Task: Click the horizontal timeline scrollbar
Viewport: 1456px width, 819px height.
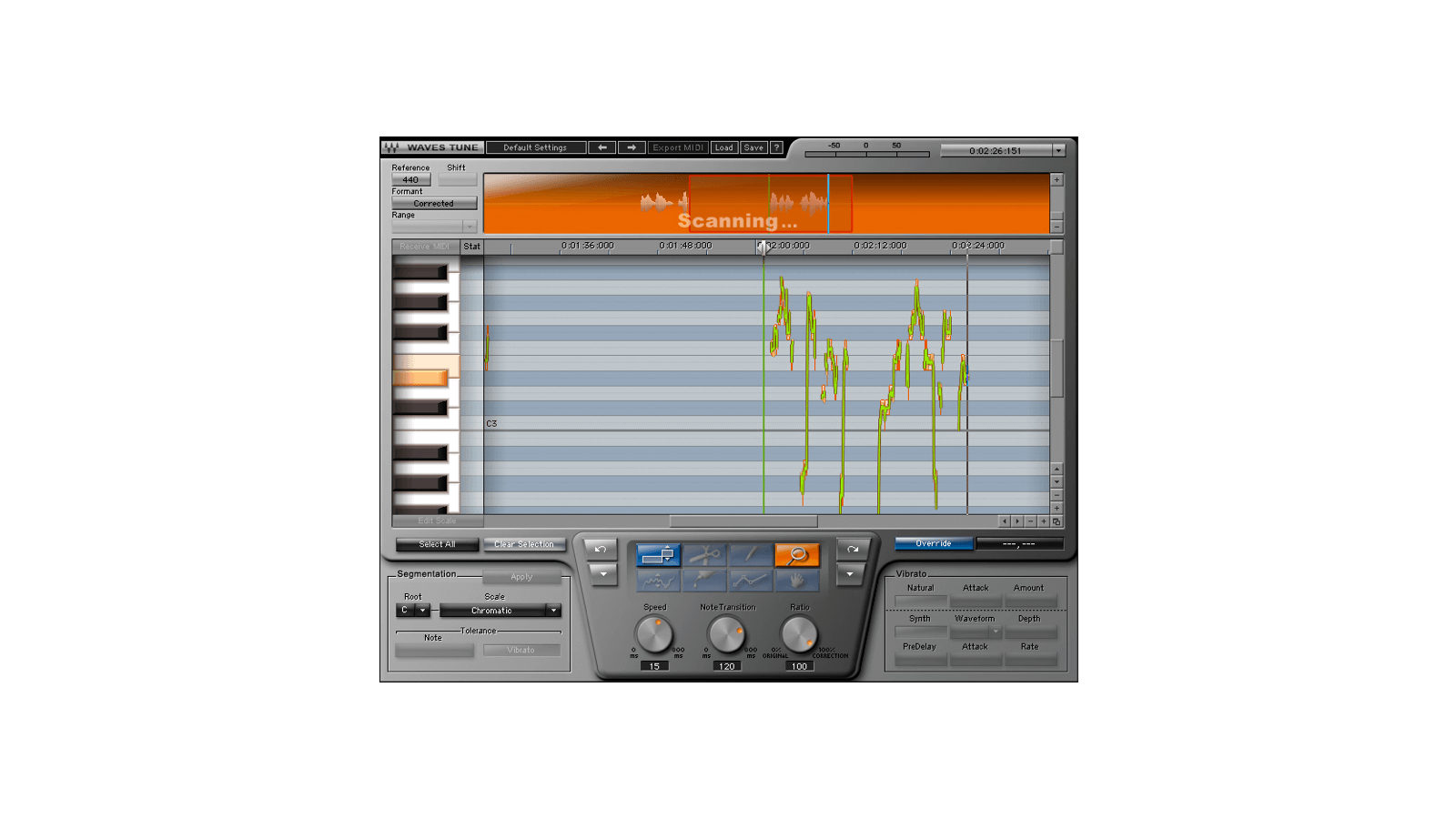Action: coord(743,521)
